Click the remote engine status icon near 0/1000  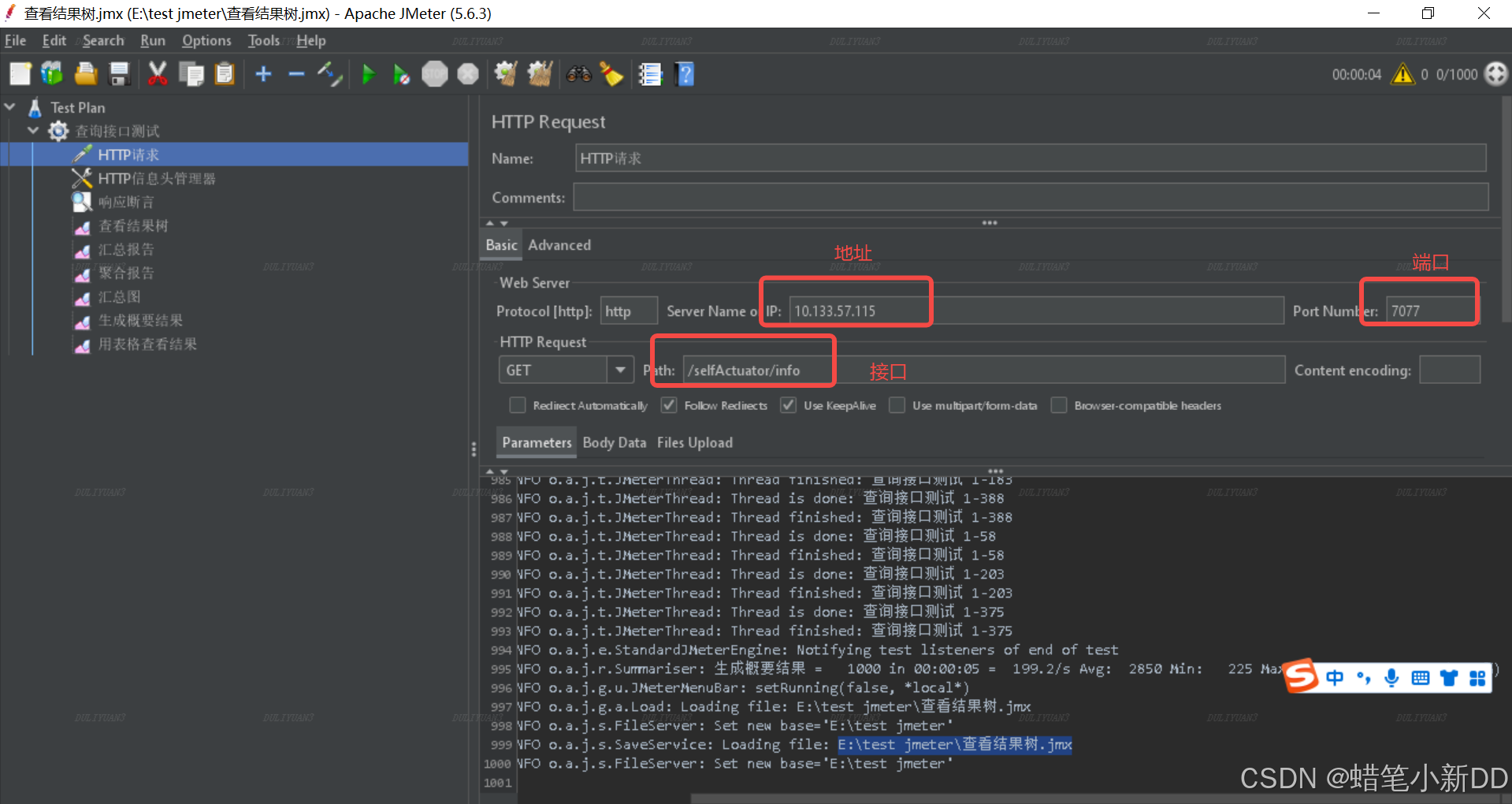[1495, 74]
